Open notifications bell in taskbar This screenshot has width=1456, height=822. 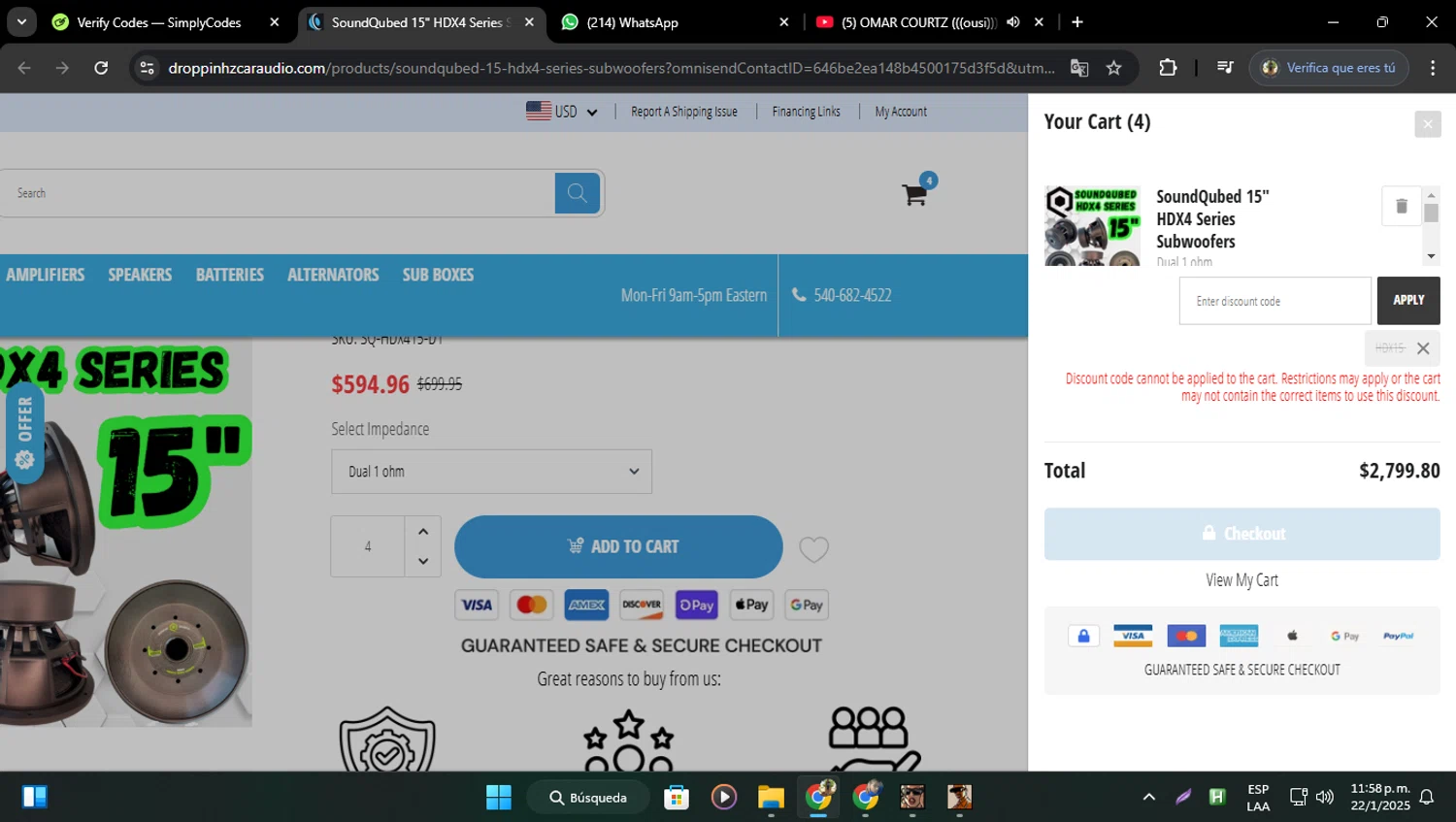[1427, 798]
